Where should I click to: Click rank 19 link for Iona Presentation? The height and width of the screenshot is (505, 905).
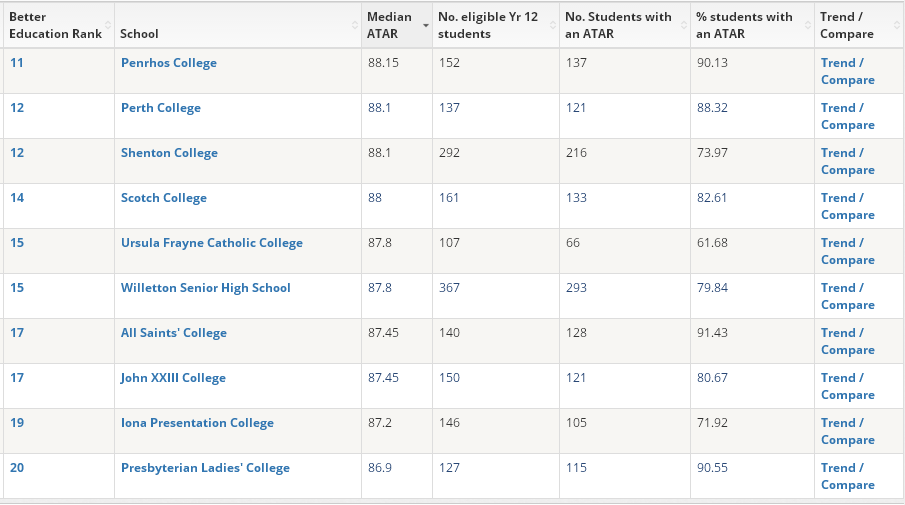(x=17, y=423)
